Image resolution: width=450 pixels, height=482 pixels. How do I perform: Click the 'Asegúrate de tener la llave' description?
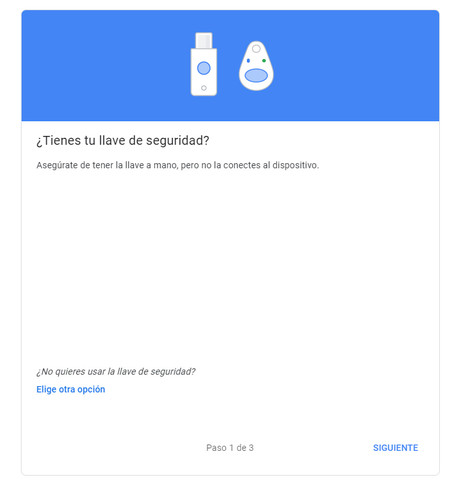[178, 165]
